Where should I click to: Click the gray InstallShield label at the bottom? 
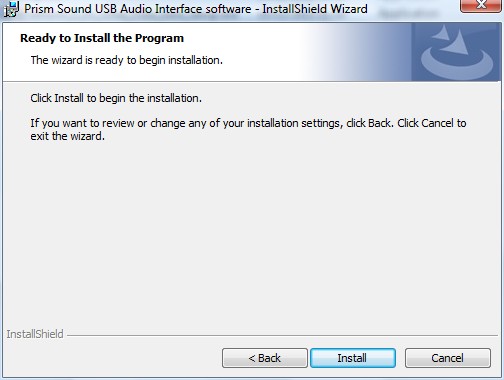tap(35, 334)
